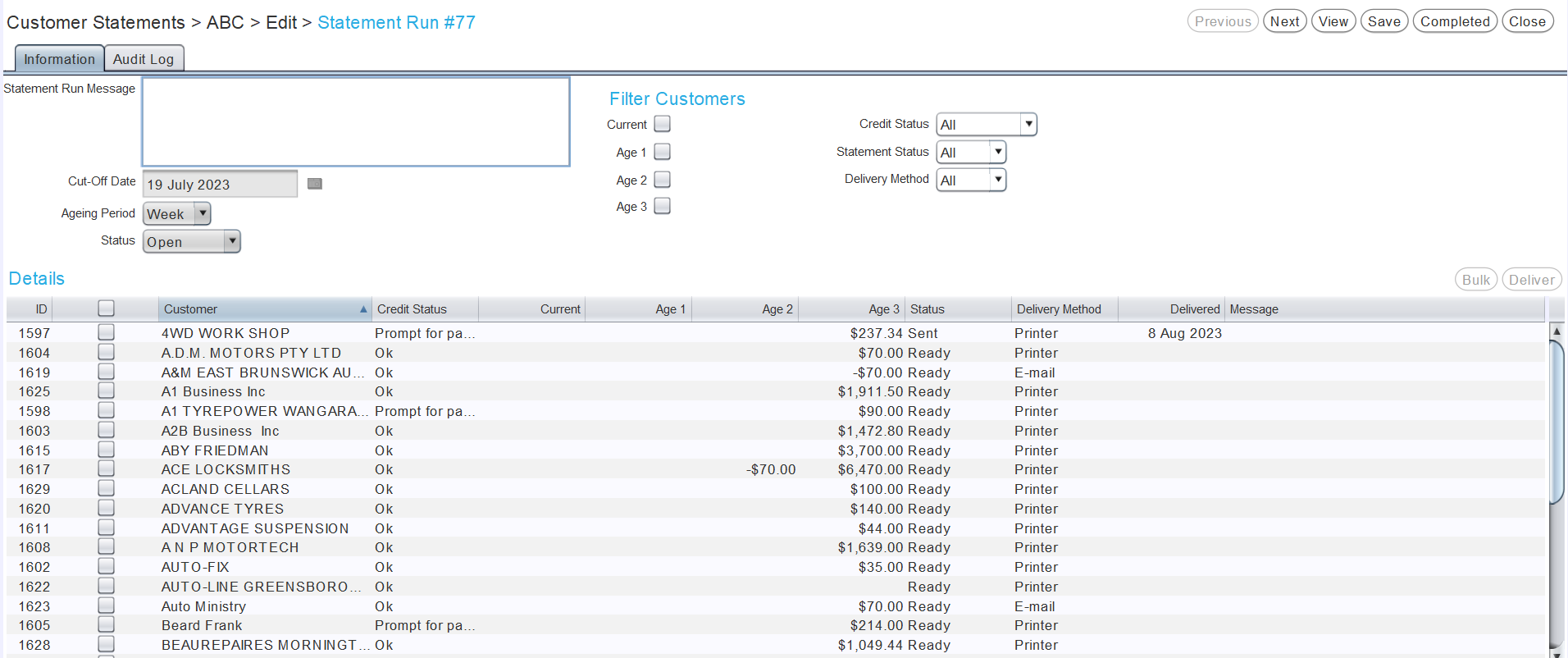The width and height of the screenshot is (1568, 658).
Task: Open the Ageing Period dropdown
Action: point(177,214)
